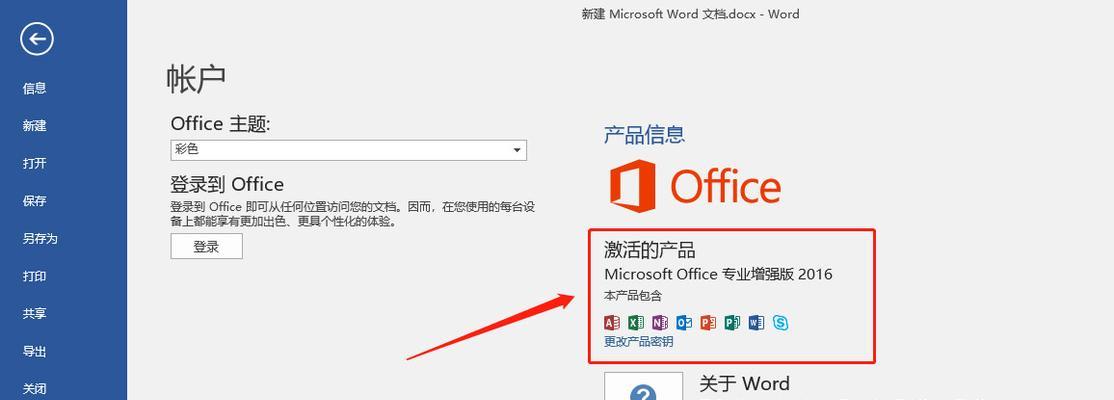The width and height of the screenshot is (1114, 400).
Task: Click the 本产品包含 label
Action: (633, 296)
